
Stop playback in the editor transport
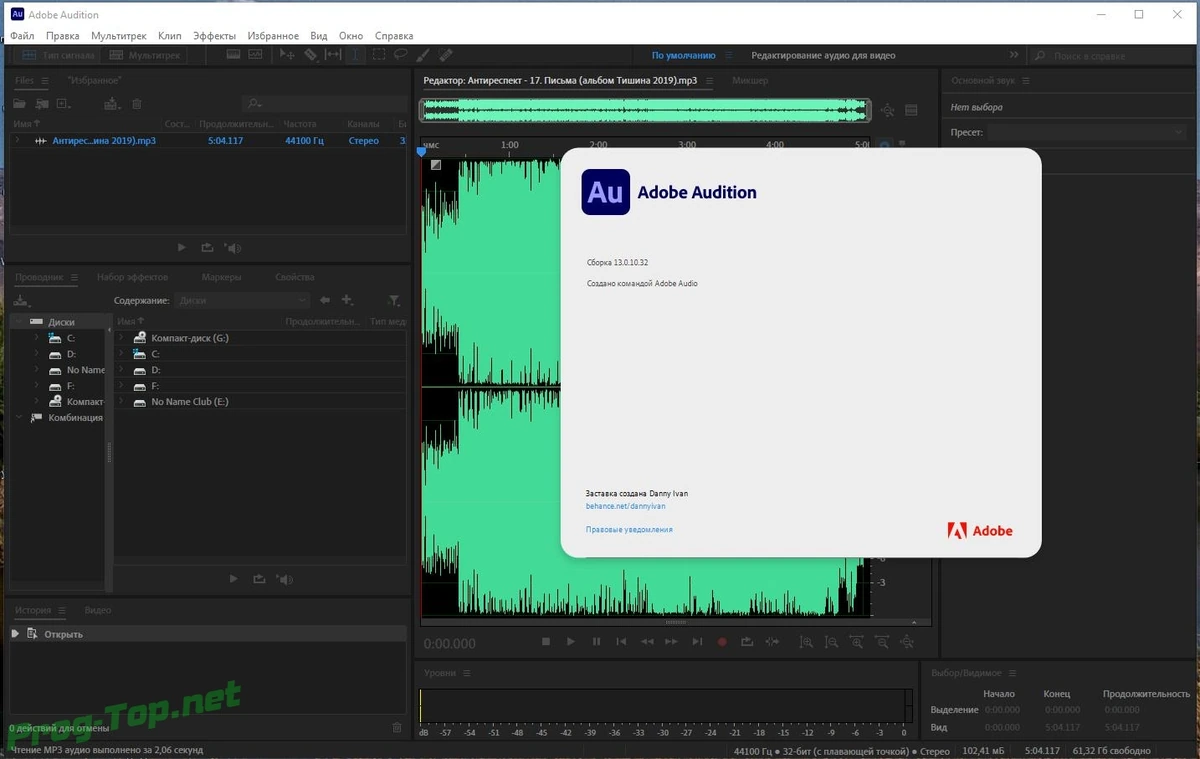click(546, 641)
